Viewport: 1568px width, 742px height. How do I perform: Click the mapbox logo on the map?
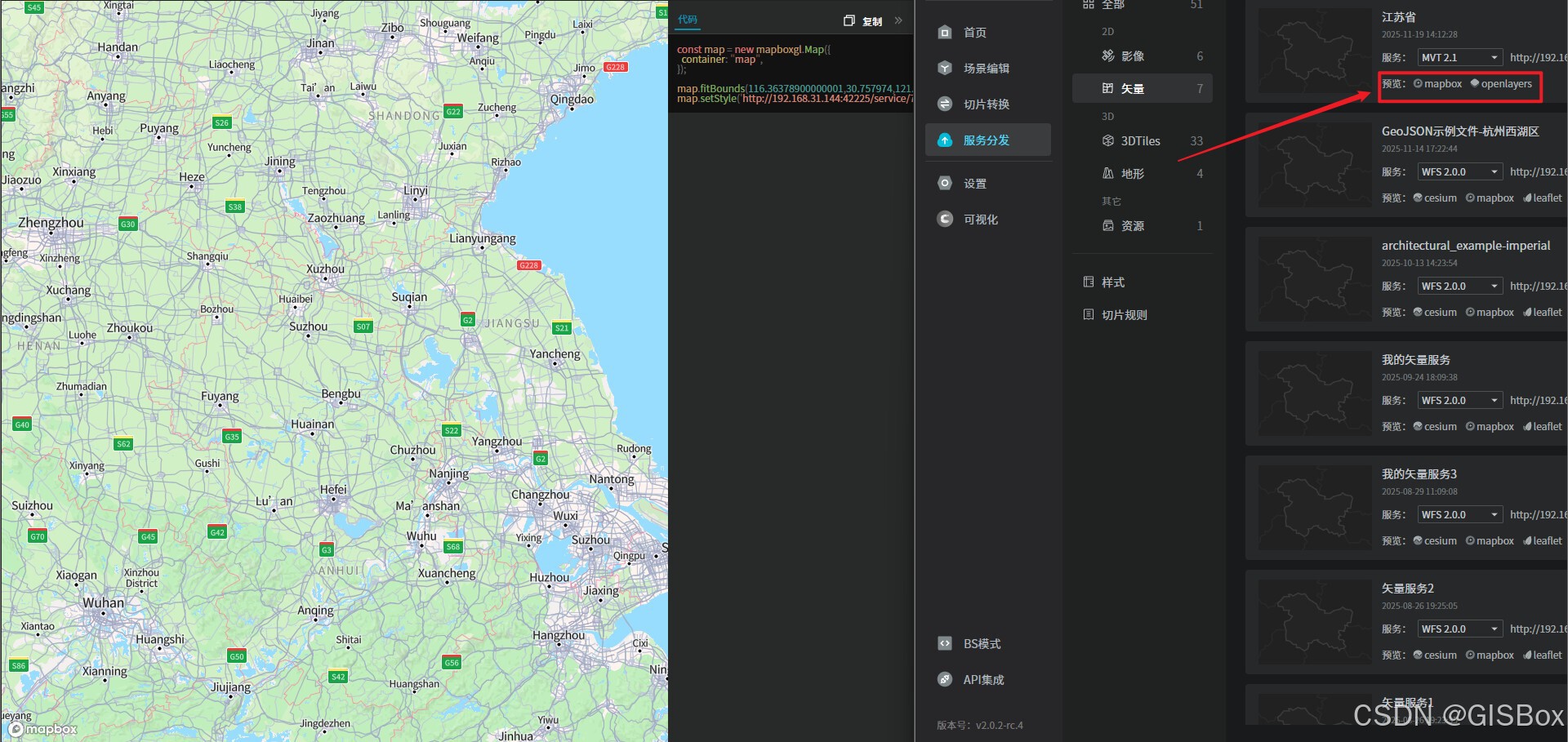[42, 729]
